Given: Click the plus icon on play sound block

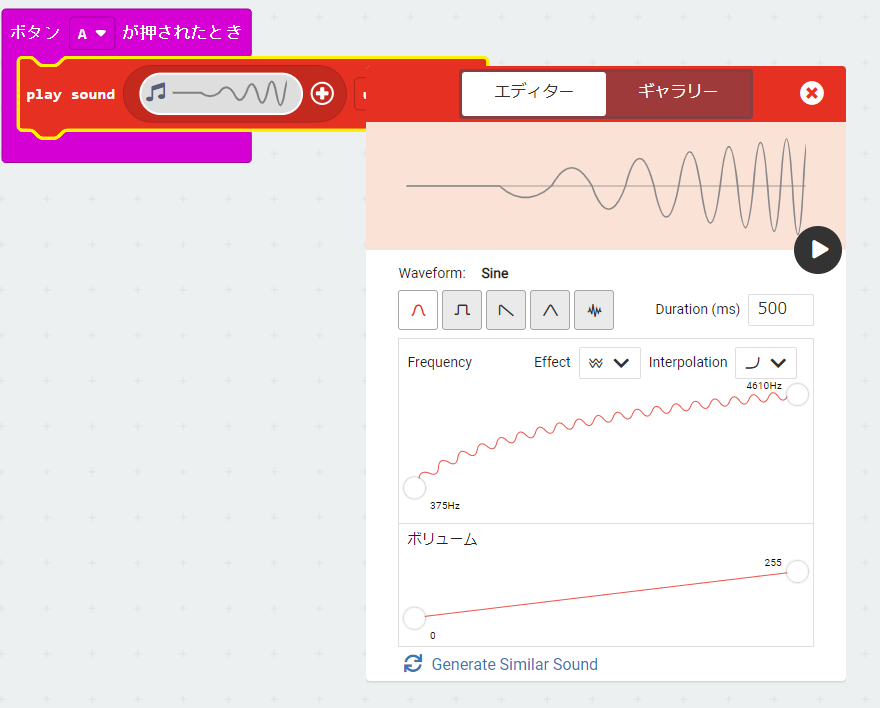Looking at the screenshot, I should click(322, 94).
